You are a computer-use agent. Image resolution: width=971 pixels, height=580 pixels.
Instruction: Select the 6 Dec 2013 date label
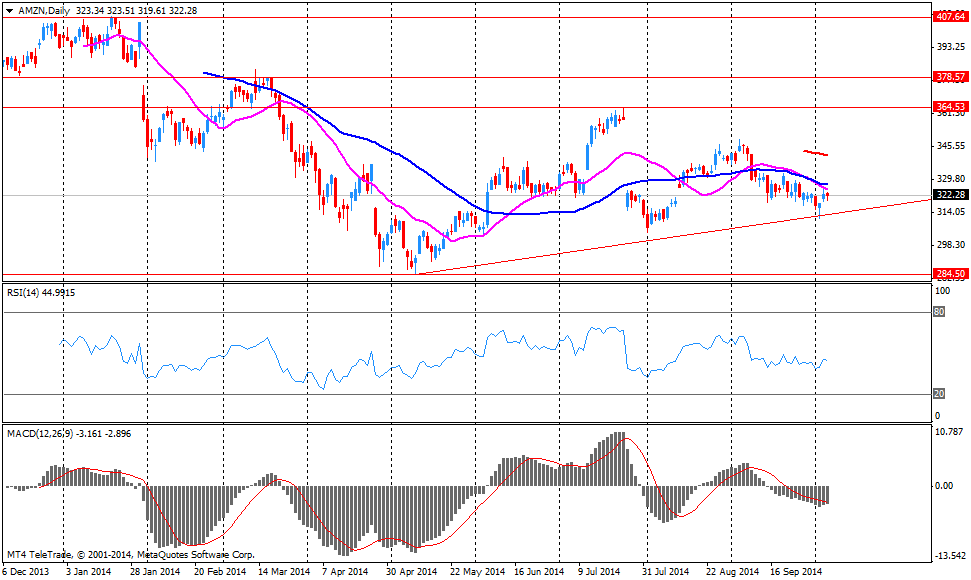tap(27, 572)
